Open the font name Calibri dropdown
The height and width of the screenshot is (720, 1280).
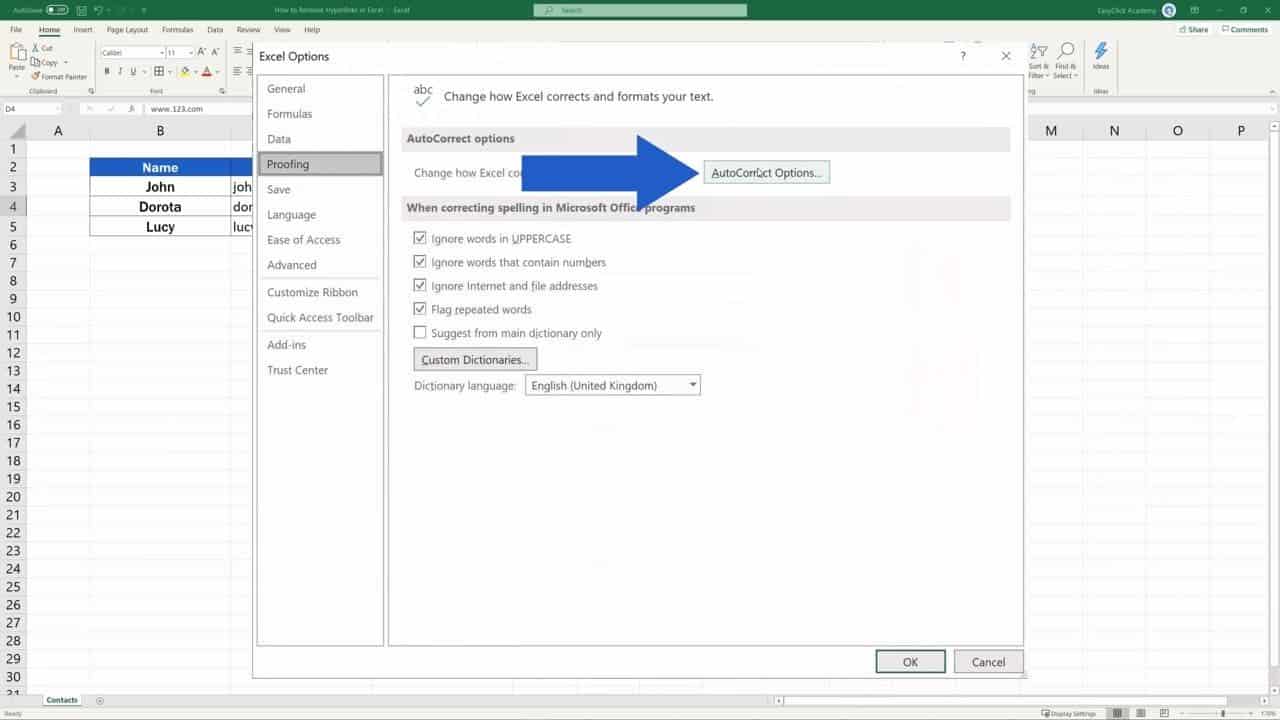click(x=161, y=53)
